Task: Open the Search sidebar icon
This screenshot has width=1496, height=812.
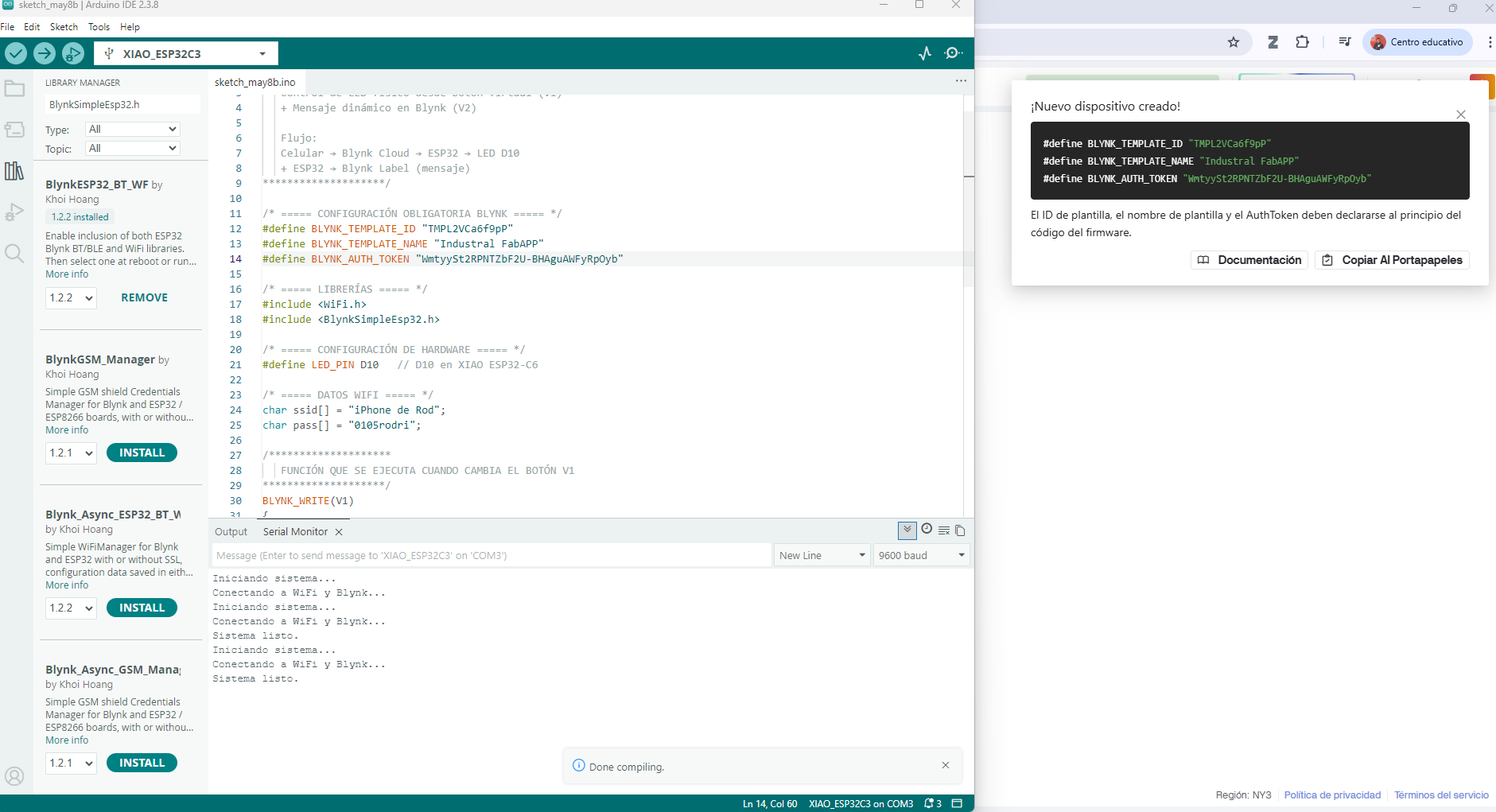Action: 14,254
